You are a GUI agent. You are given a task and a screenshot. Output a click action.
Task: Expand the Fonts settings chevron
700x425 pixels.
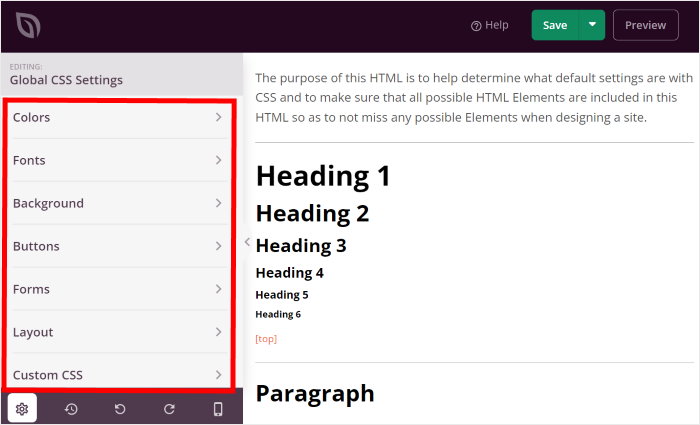[x=218, y=160]
